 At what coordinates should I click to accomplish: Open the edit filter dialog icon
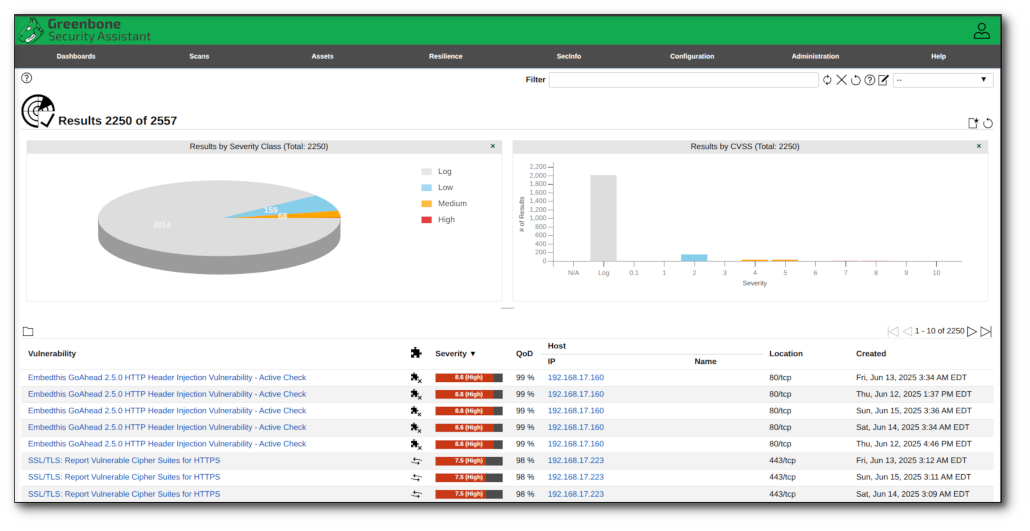[x=883, y=80]
